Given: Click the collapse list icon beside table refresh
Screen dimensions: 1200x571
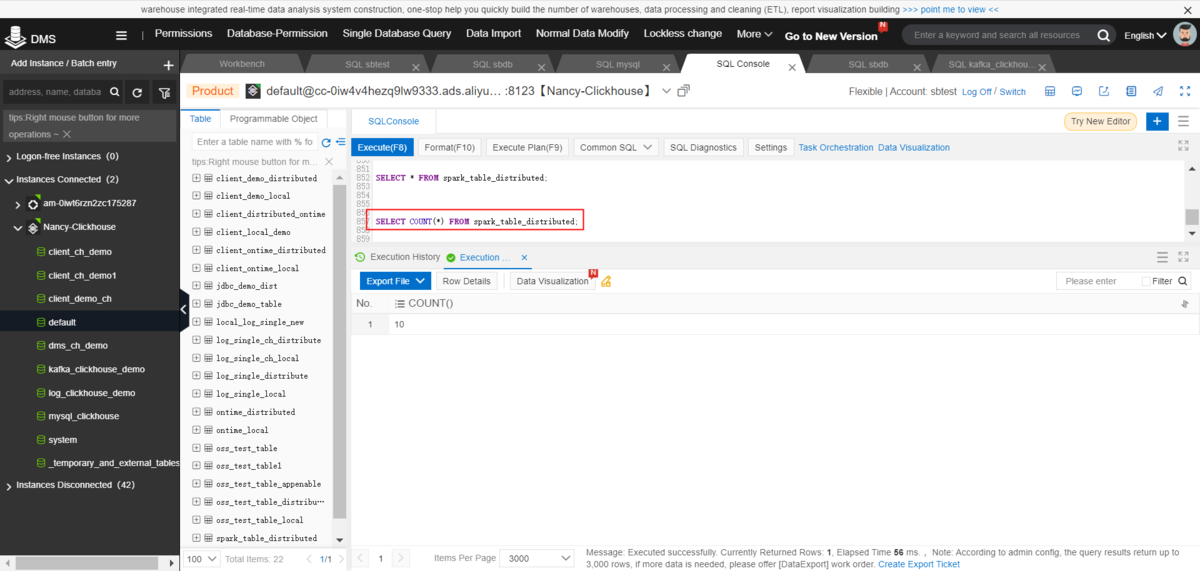Looking at the screenshot, I should (341, 142).
